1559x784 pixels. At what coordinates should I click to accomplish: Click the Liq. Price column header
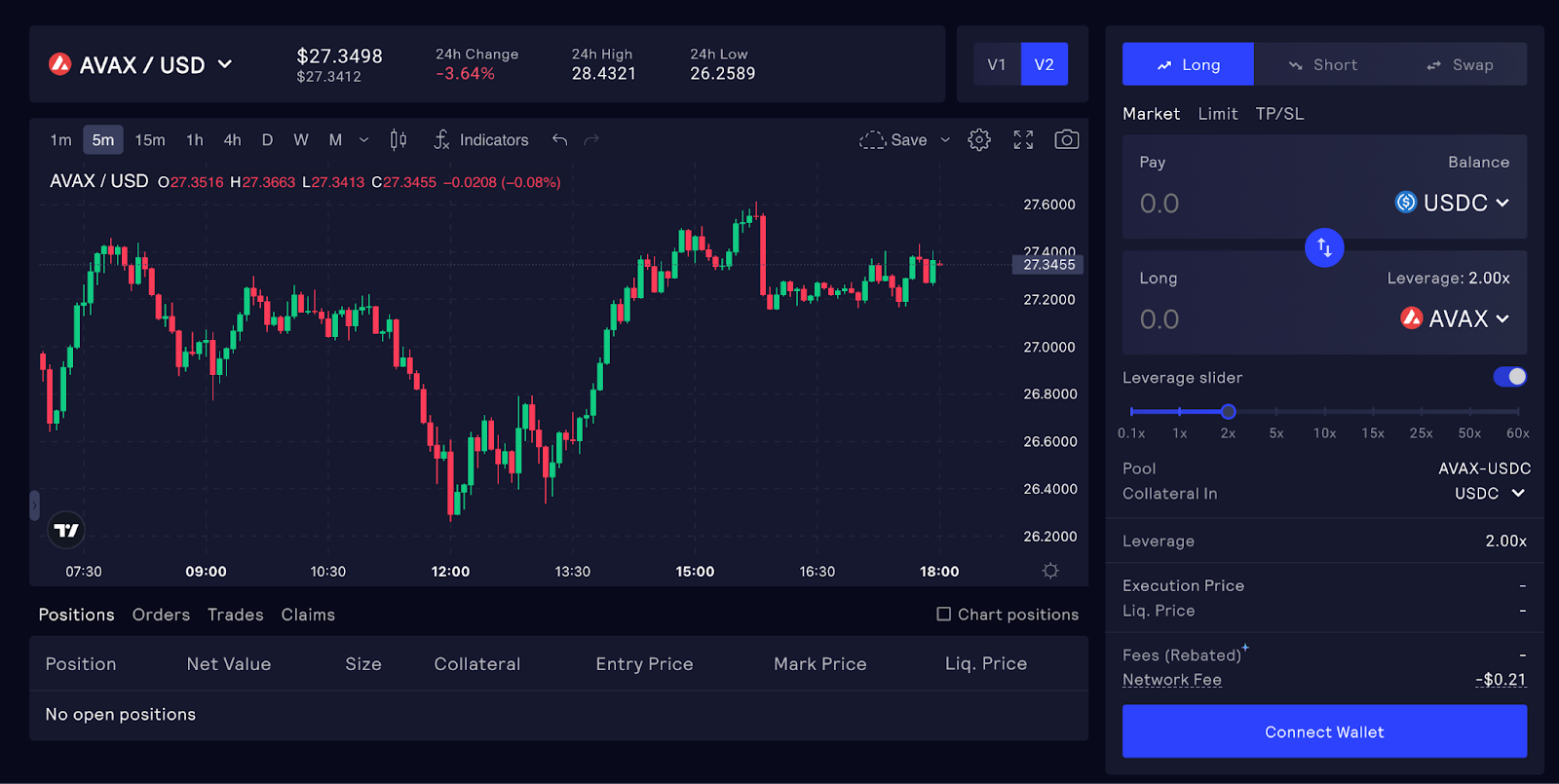pos(986,664)
